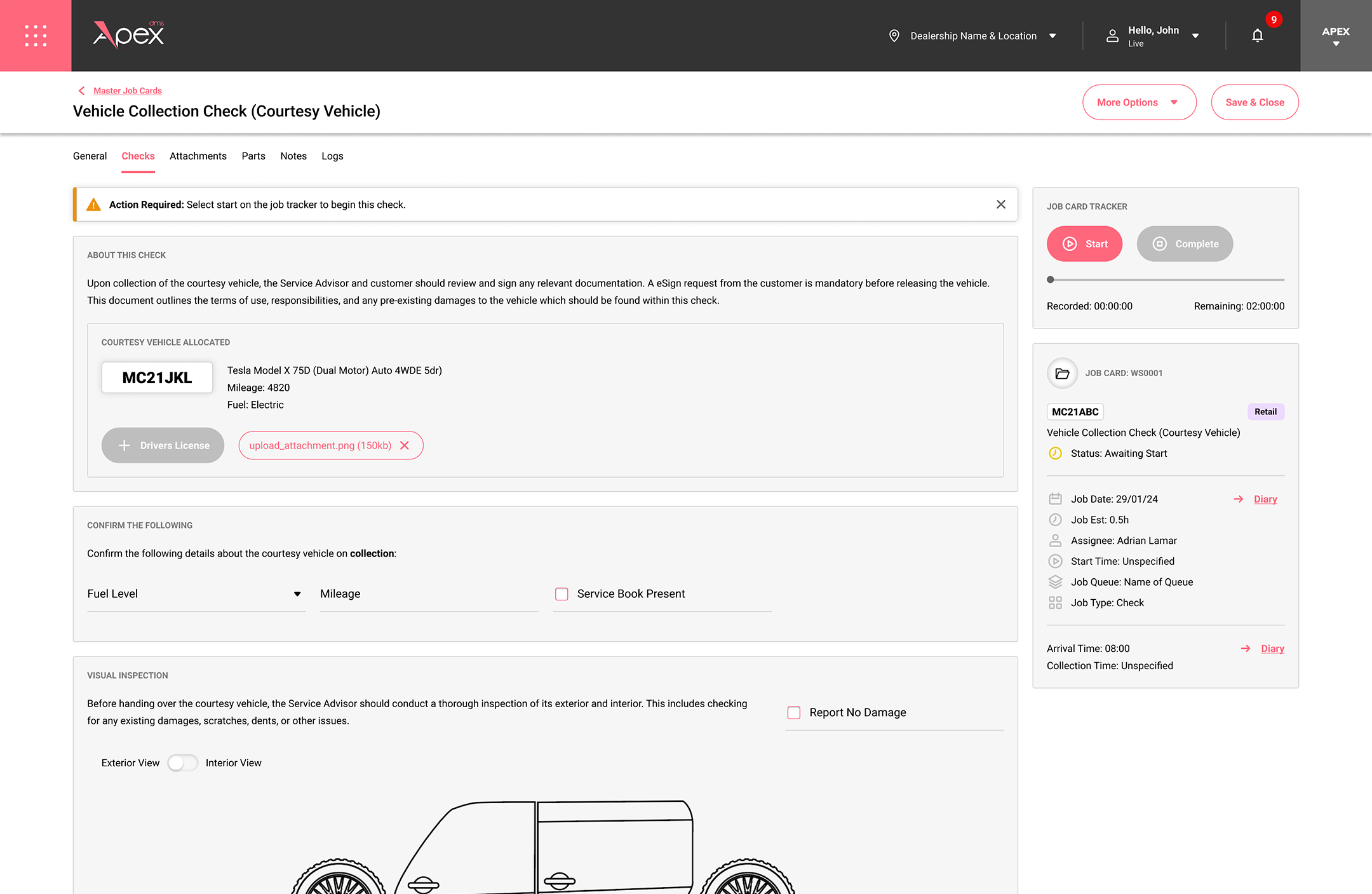The image size is (1372, 894).
Task: Click the notifications bell icon
Action: 1257,36
